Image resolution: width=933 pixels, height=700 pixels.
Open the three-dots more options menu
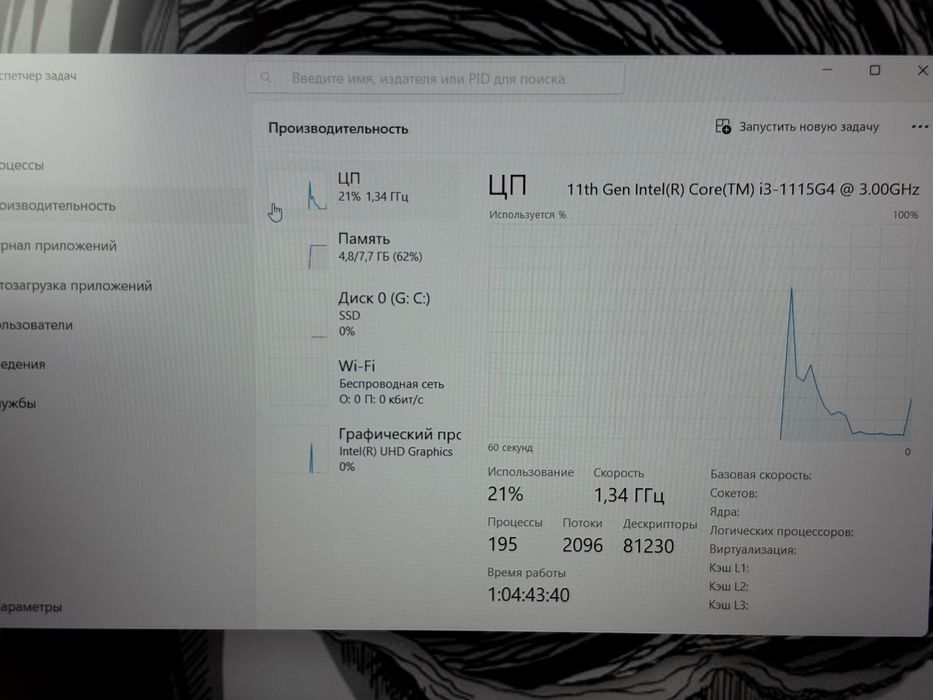pos(920,127)
